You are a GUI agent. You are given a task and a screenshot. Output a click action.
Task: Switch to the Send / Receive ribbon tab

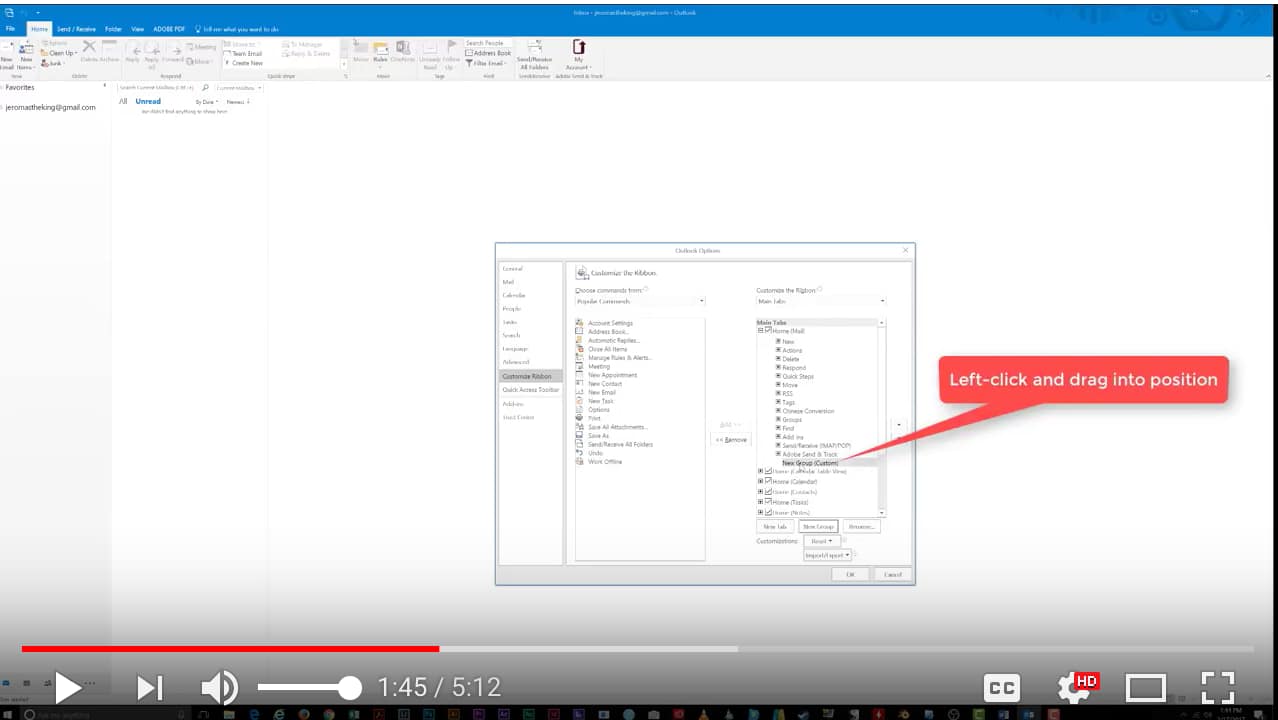76,28
